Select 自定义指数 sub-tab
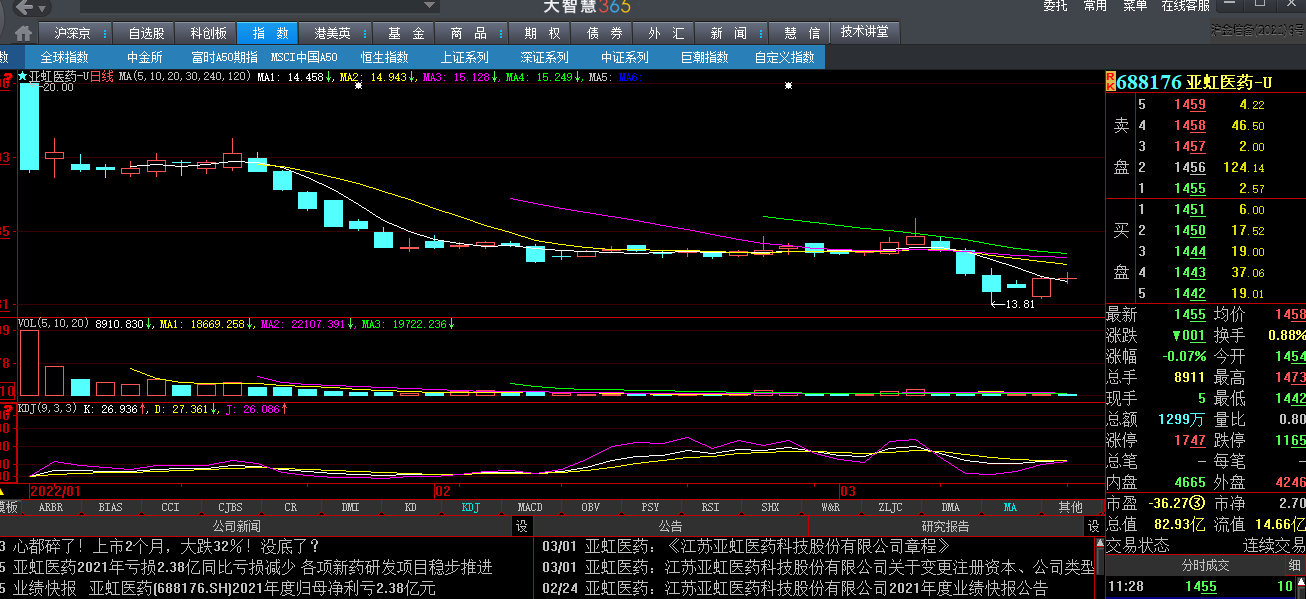This screenshot has width=1306, height=599. pos(785,57)
